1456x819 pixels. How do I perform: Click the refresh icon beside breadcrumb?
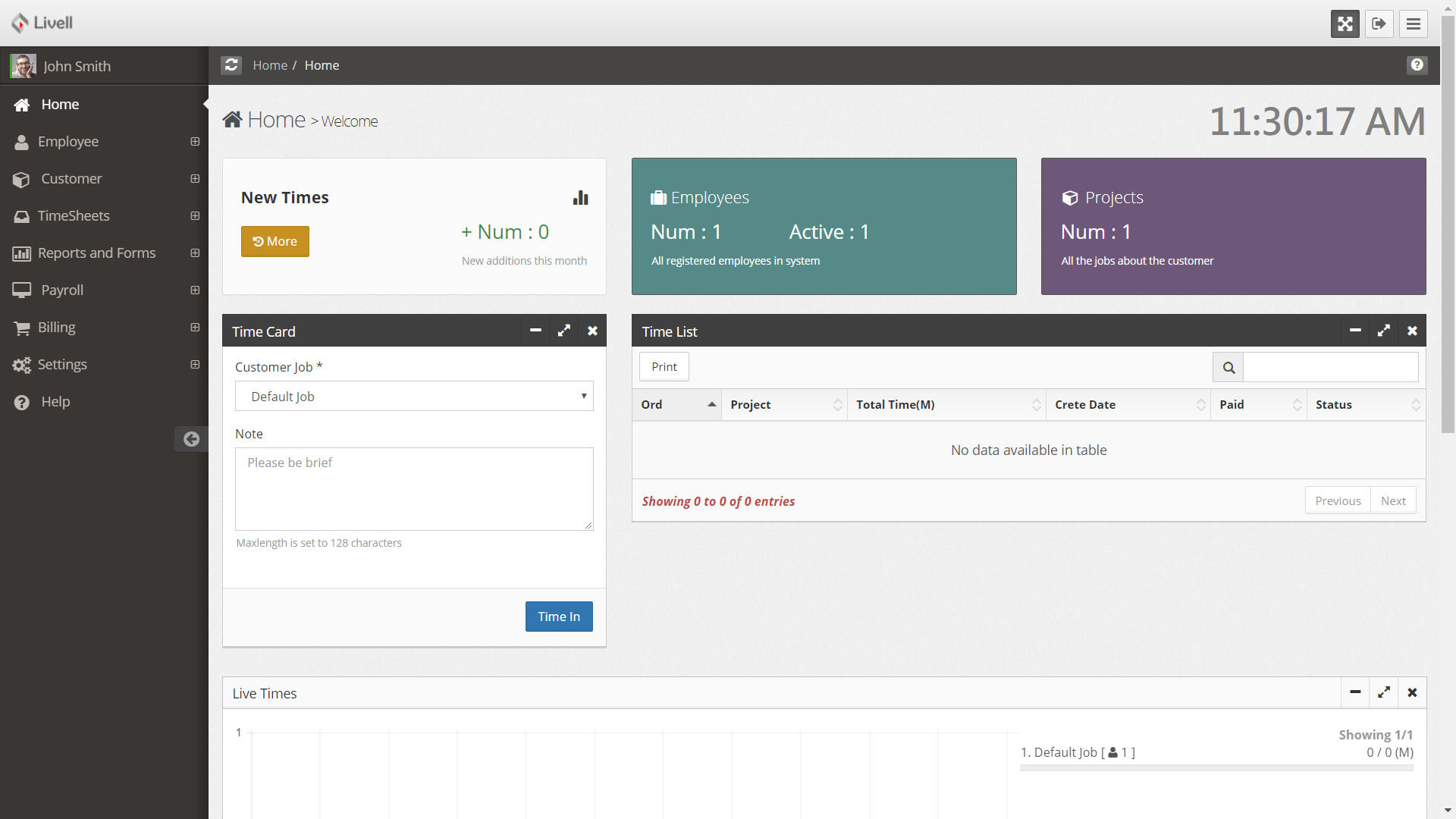click(x=231, y=65)
